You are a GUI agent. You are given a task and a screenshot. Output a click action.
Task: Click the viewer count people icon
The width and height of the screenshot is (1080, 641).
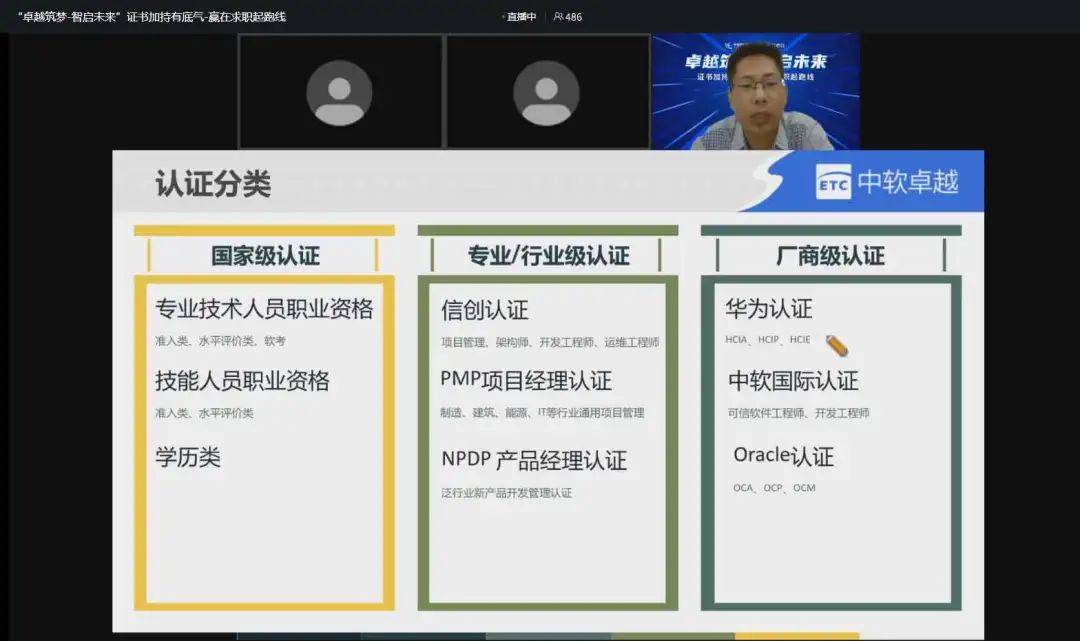pos(558,17)
